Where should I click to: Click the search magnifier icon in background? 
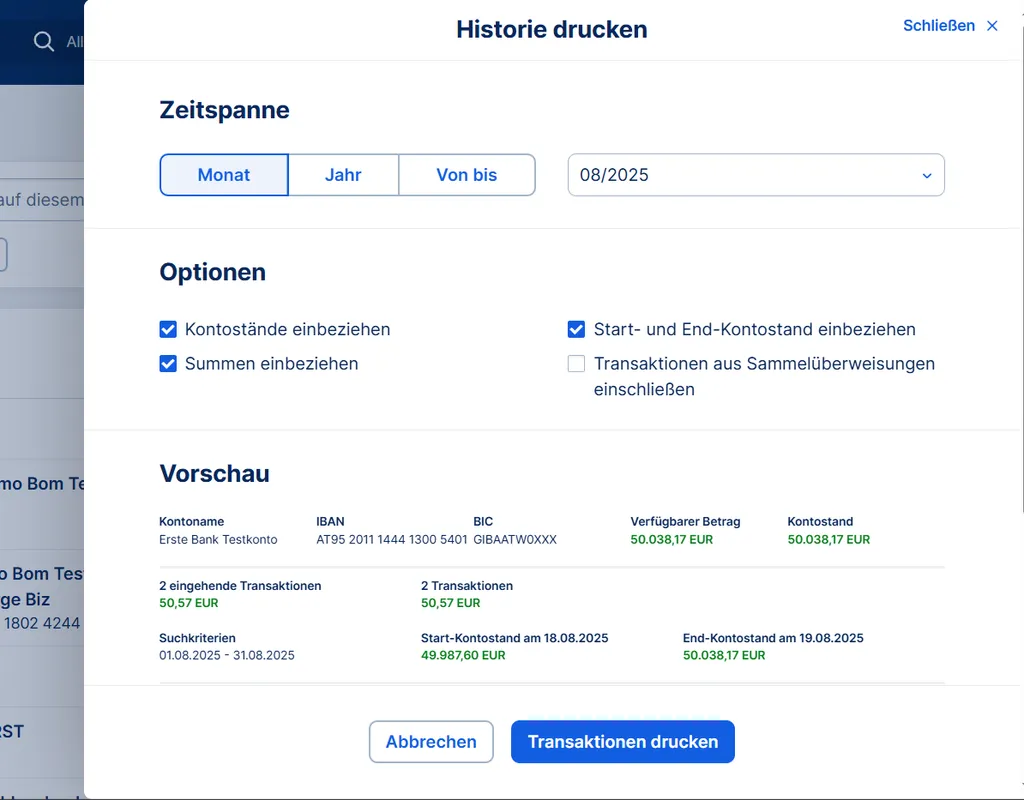click(x=44, y=42)
